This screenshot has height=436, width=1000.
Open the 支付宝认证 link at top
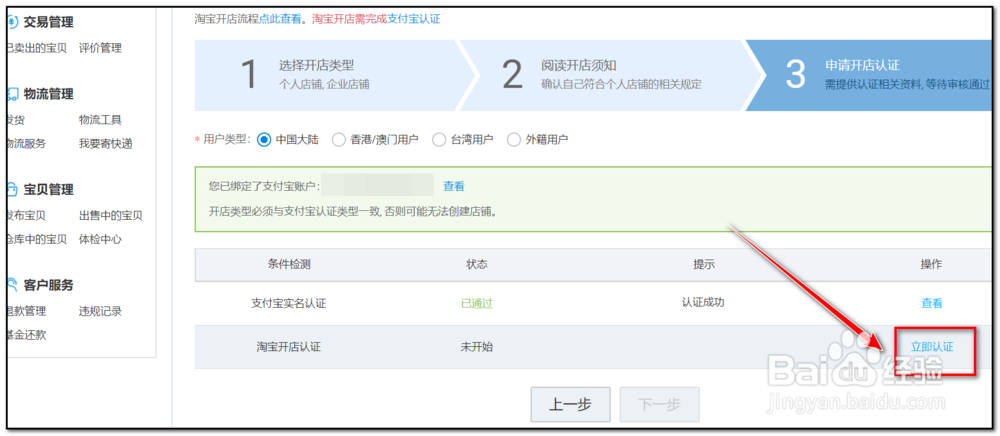click(414, 19)
